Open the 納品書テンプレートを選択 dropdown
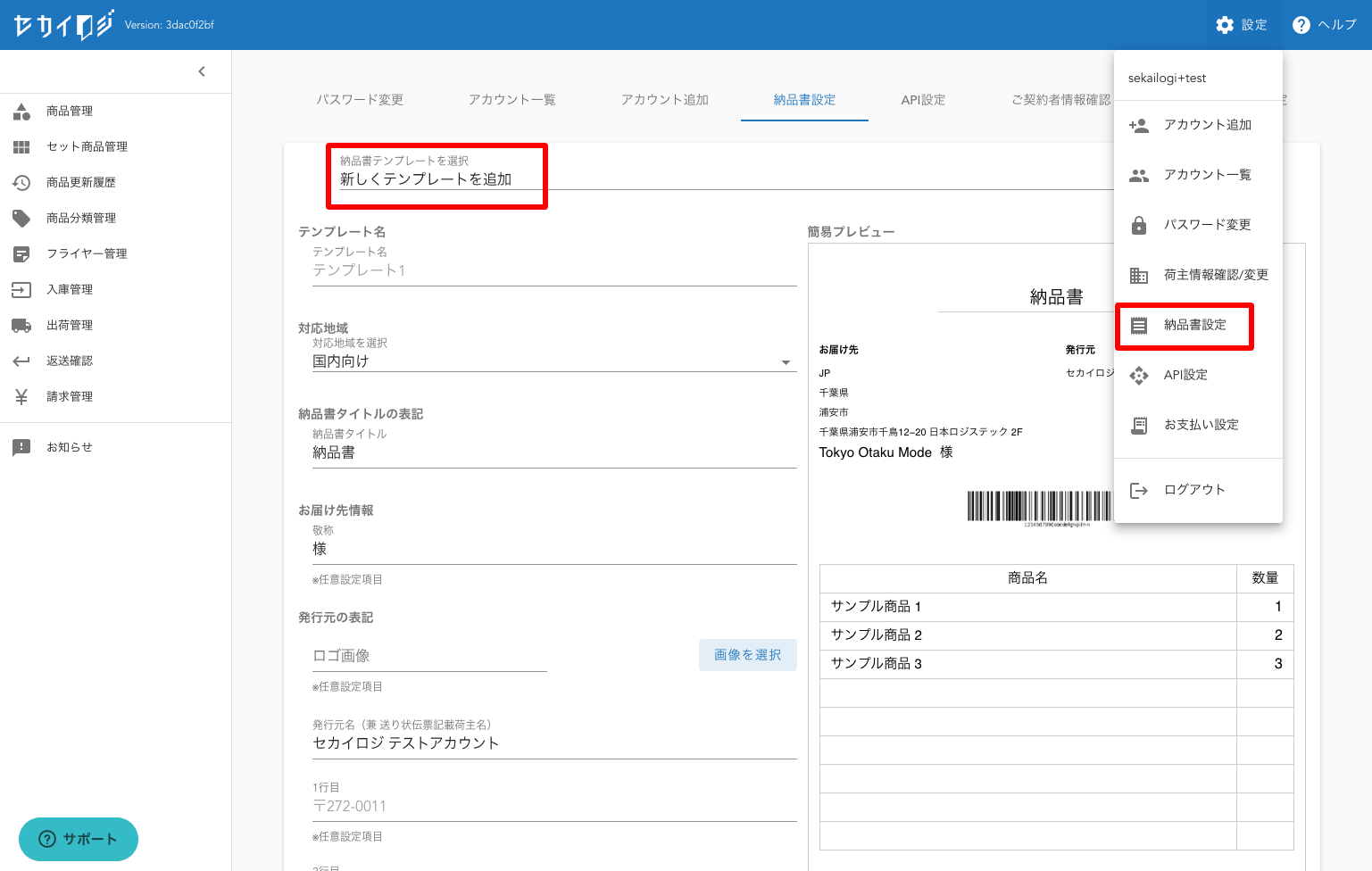 click(436, 178)
